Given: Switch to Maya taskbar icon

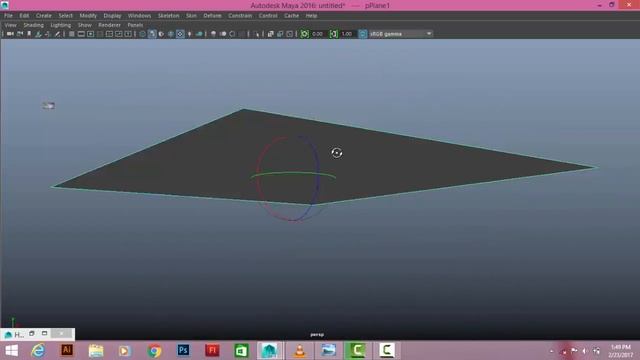Looking at the screenshot, I should [x=270, y=350].
